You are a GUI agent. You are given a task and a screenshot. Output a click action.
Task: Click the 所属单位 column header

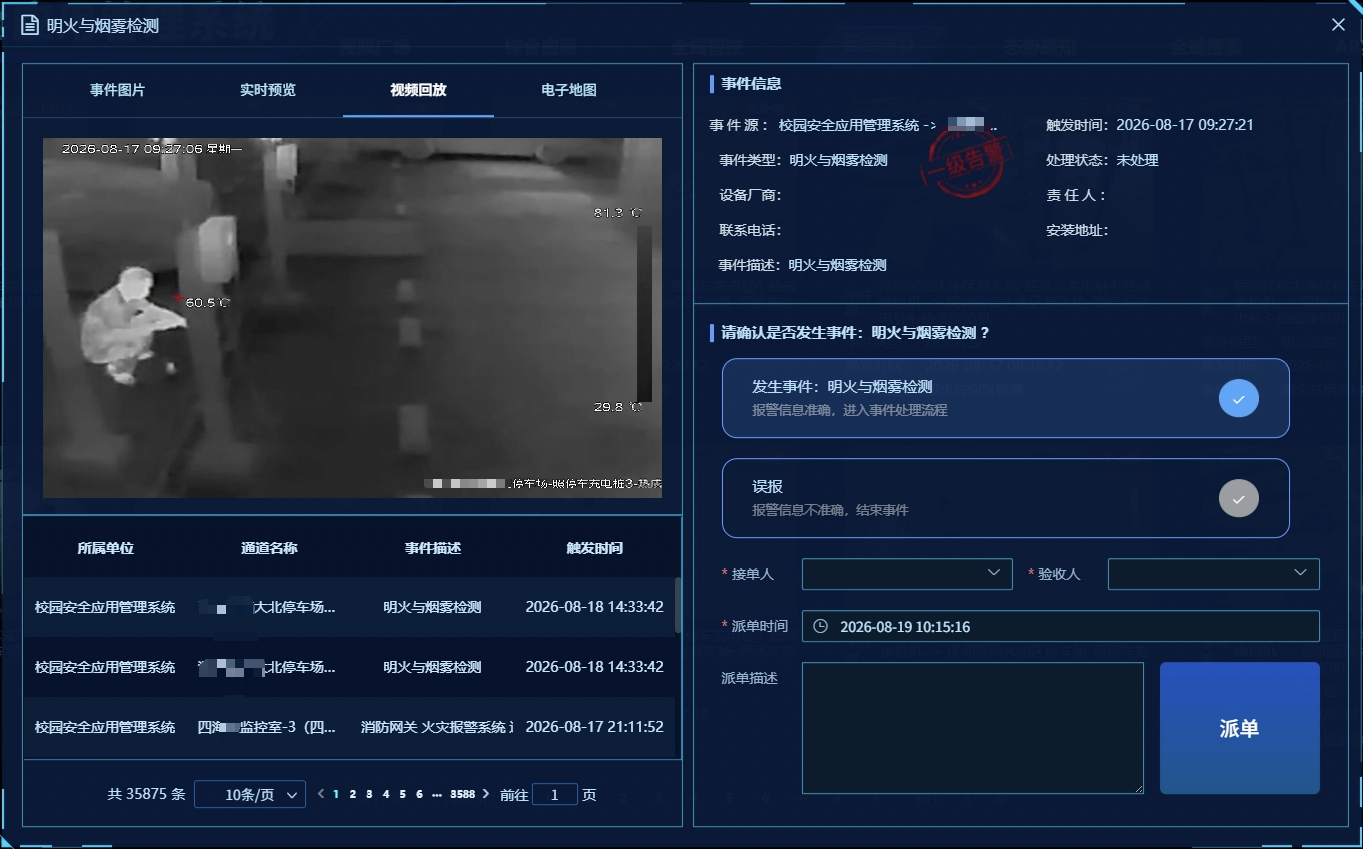click(x=105, y=548)
